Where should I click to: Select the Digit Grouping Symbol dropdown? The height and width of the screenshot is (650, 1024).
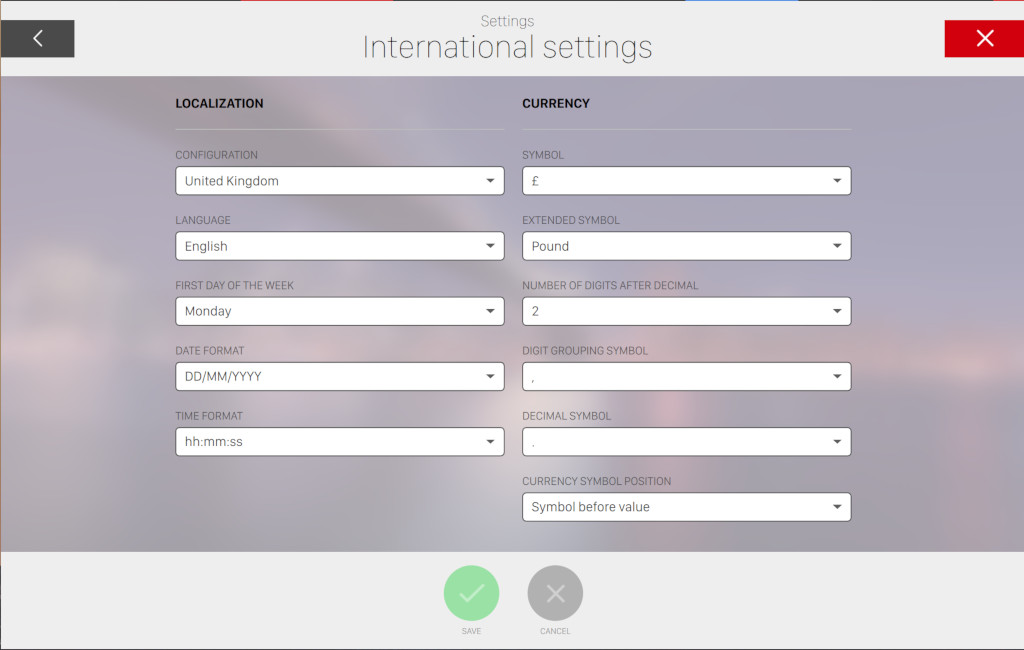pyautogui.click(x=686, y=376)
